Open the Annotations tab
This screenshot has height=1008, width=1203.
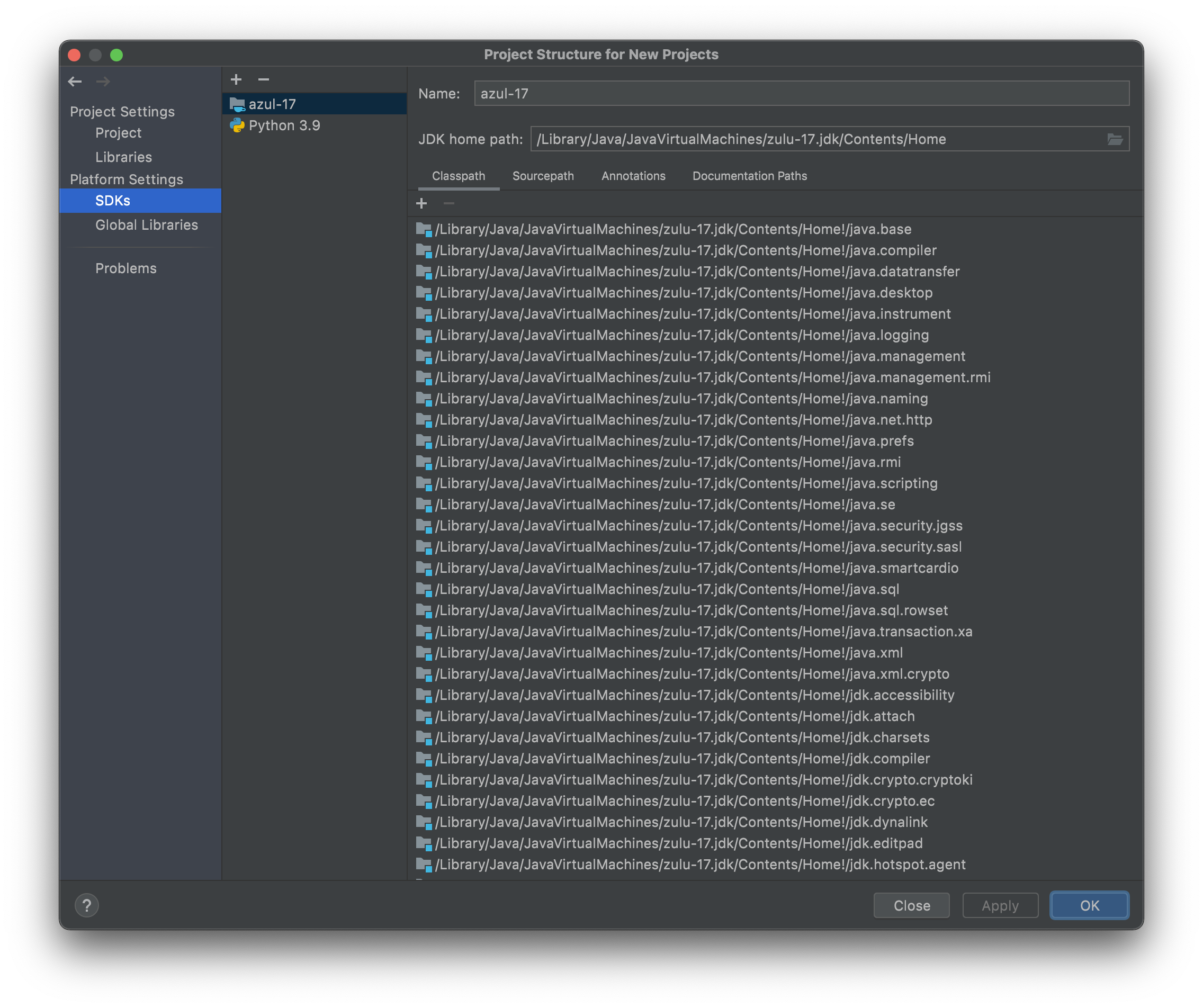click(x=633, y=176)
